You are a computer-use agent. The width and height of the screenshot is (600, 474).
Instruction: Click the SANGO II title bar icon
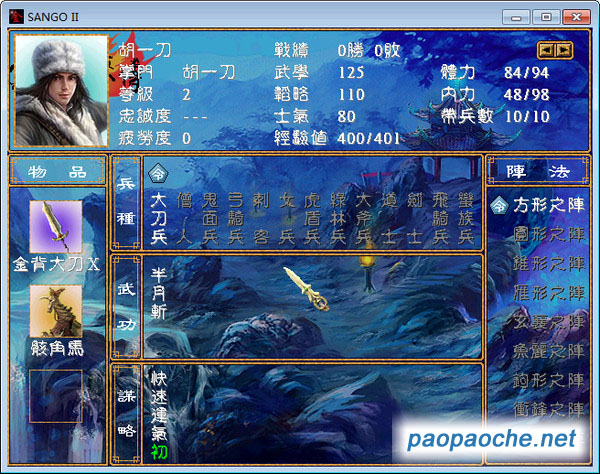click(16, 17)
